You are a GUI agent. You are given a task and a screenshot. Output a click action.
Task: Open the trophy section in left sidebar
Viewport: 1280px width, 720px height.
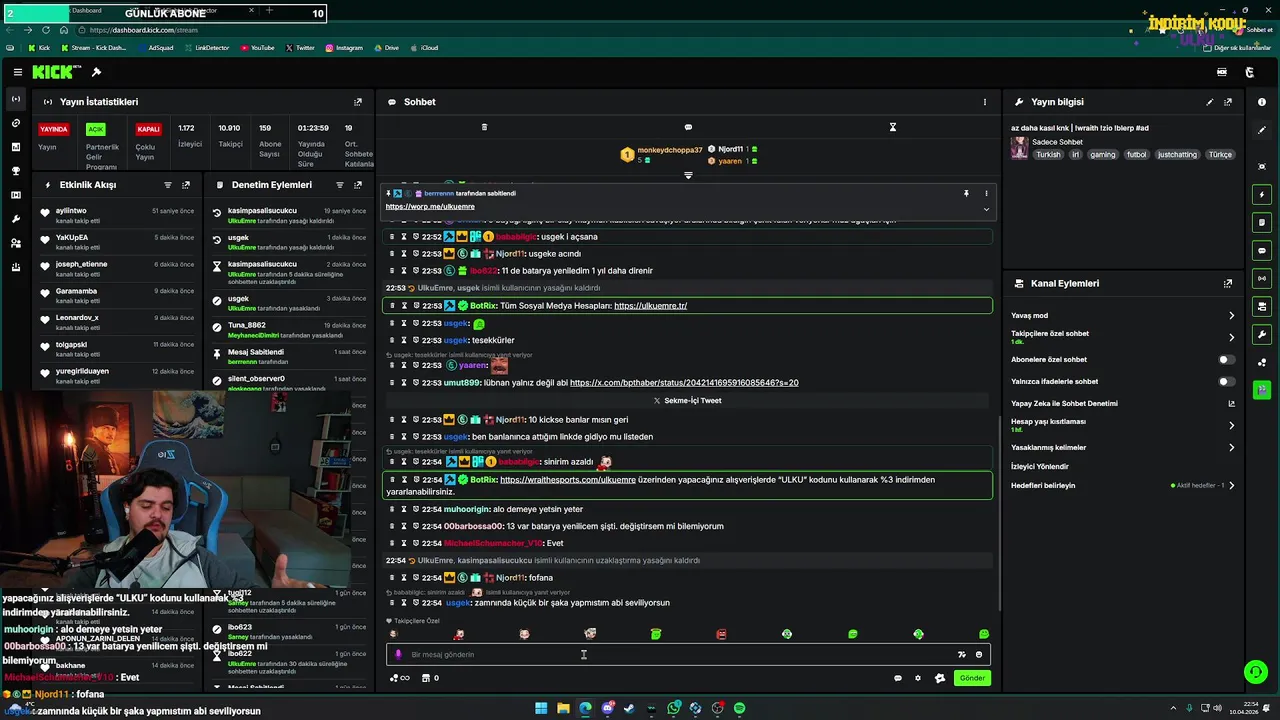[x=15, y=171]
